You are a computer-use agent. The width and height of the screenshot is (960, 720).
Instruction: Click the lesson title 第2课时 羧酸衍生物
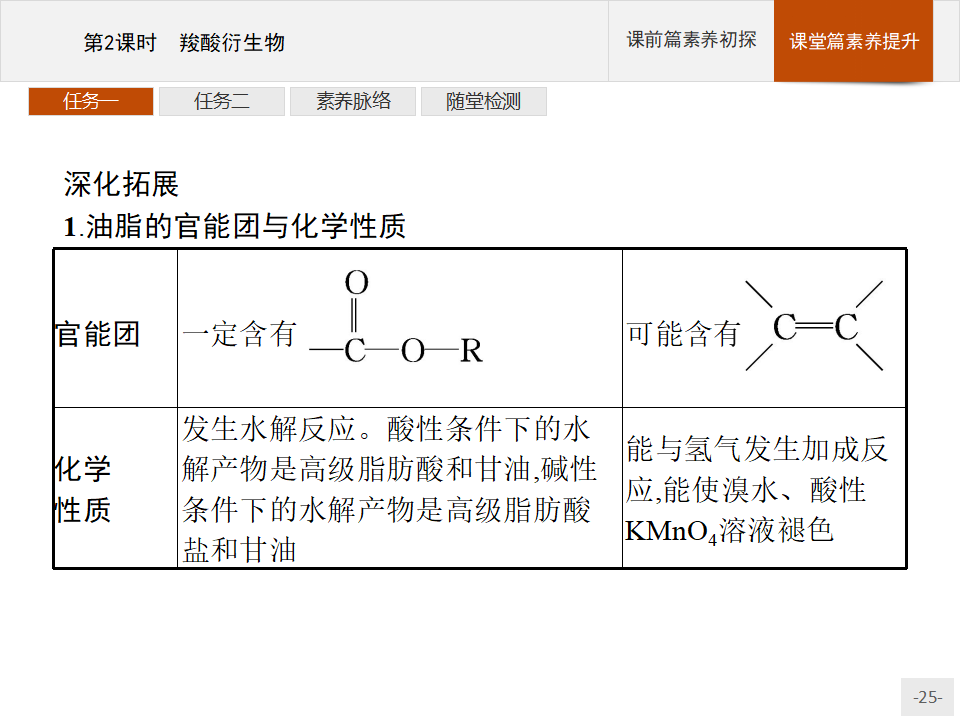[184, 42]
